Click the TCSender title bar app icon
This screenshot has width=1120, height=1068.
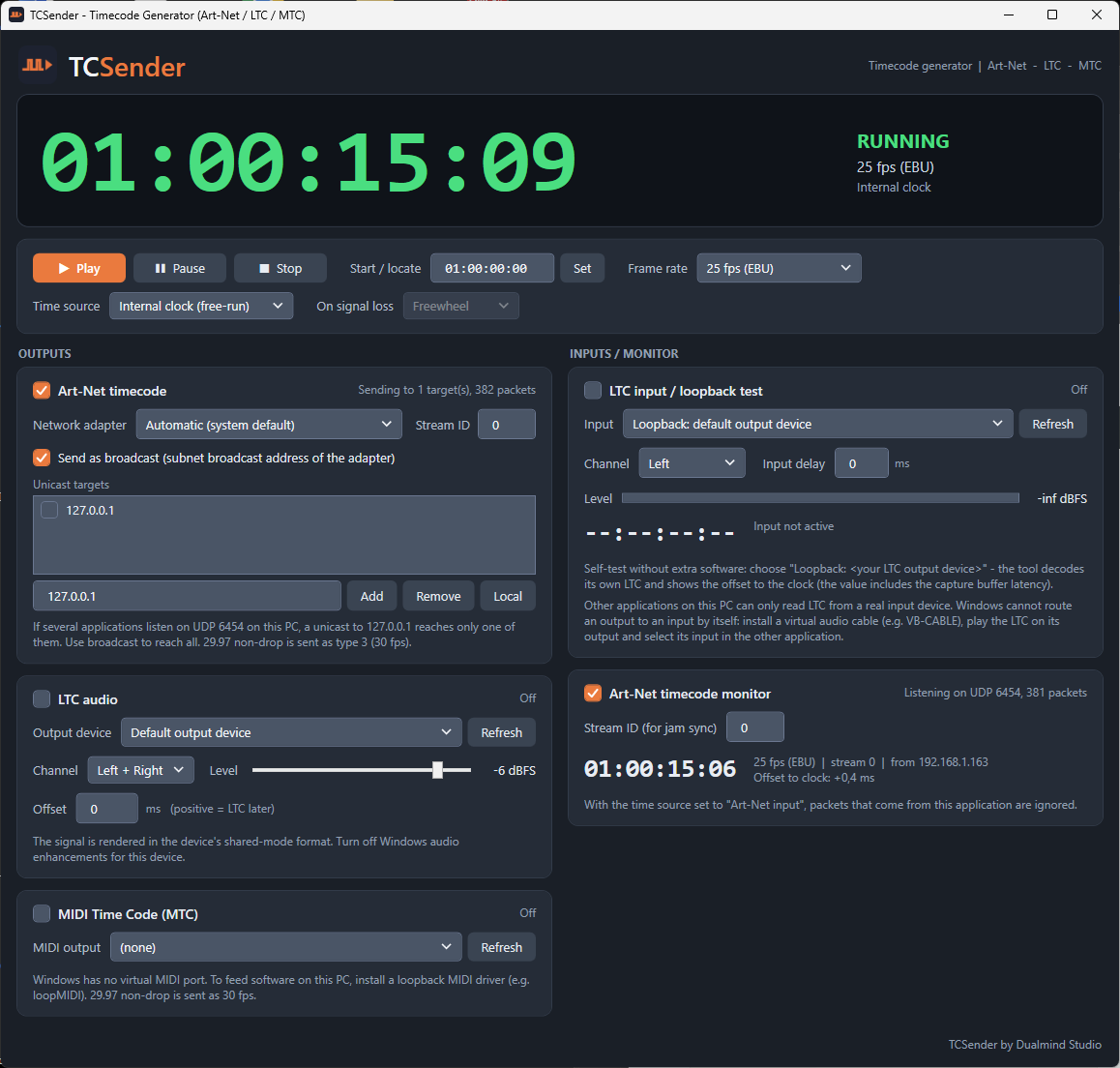pyautogui.click(x=15, y=15)
